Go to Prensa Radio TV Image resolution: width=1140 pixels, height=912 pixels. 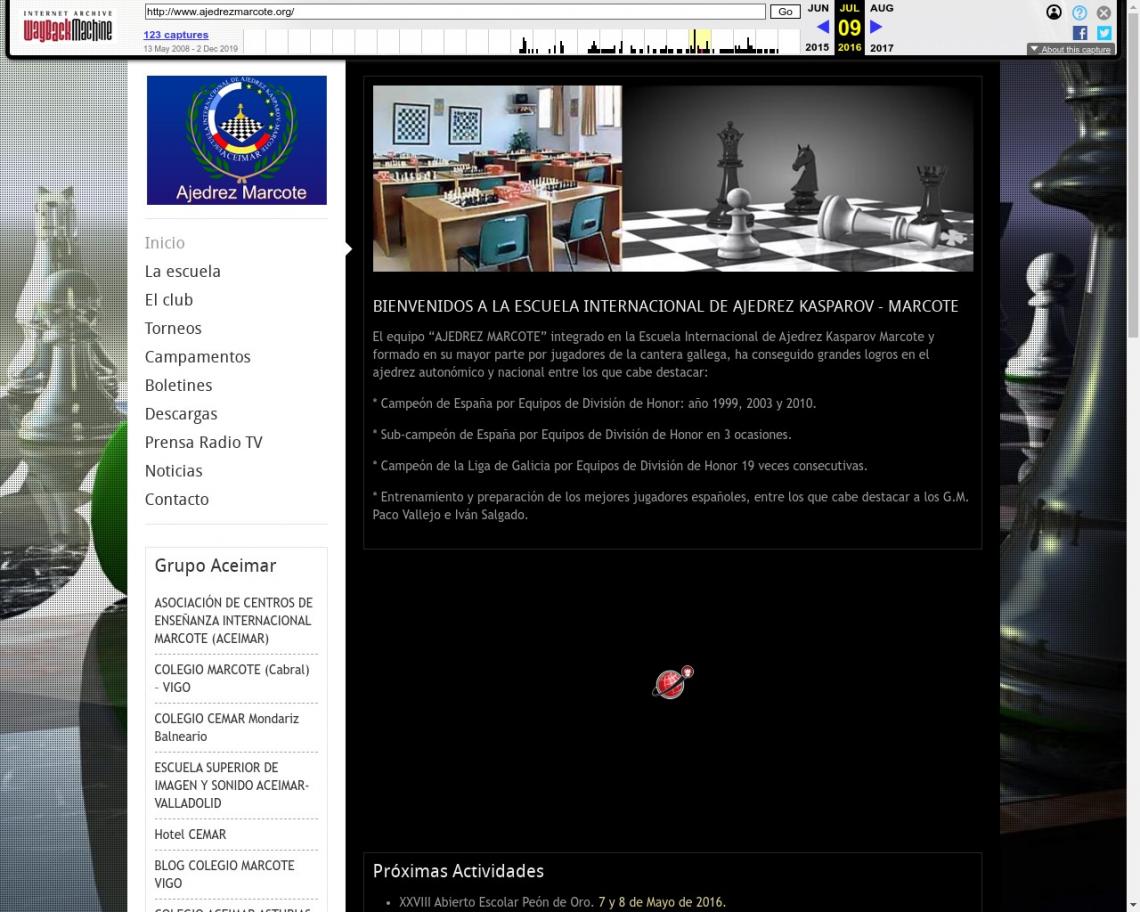[x=204, y=442]
